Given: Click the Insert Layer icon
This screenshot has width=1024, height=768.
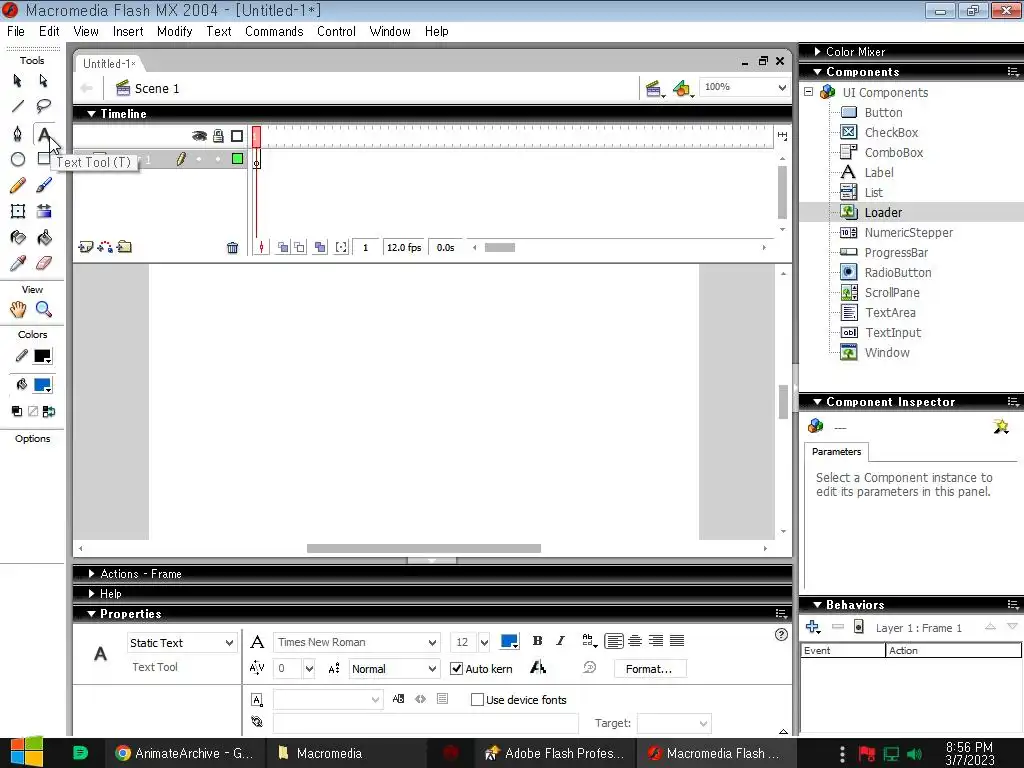Looking at the screenshot, I should coord(86,247).
